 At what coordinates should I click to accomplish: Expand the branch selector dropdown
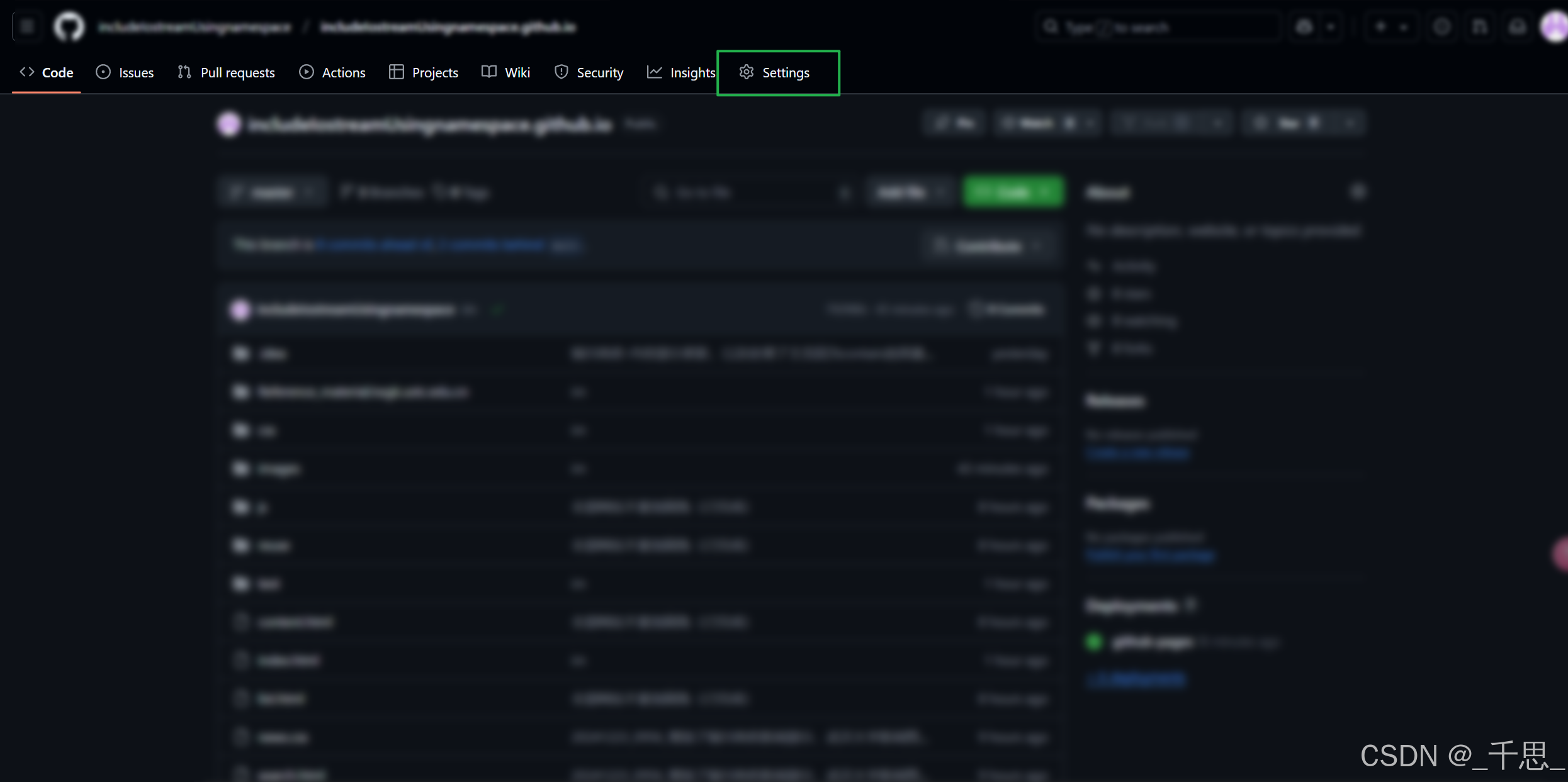pos(272,193)
